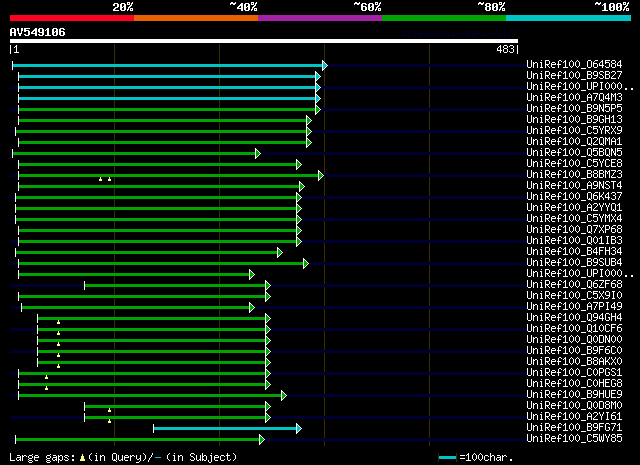
Task: Open the UniRef100_C5YRX9 hit label
Action: point(574,130)
